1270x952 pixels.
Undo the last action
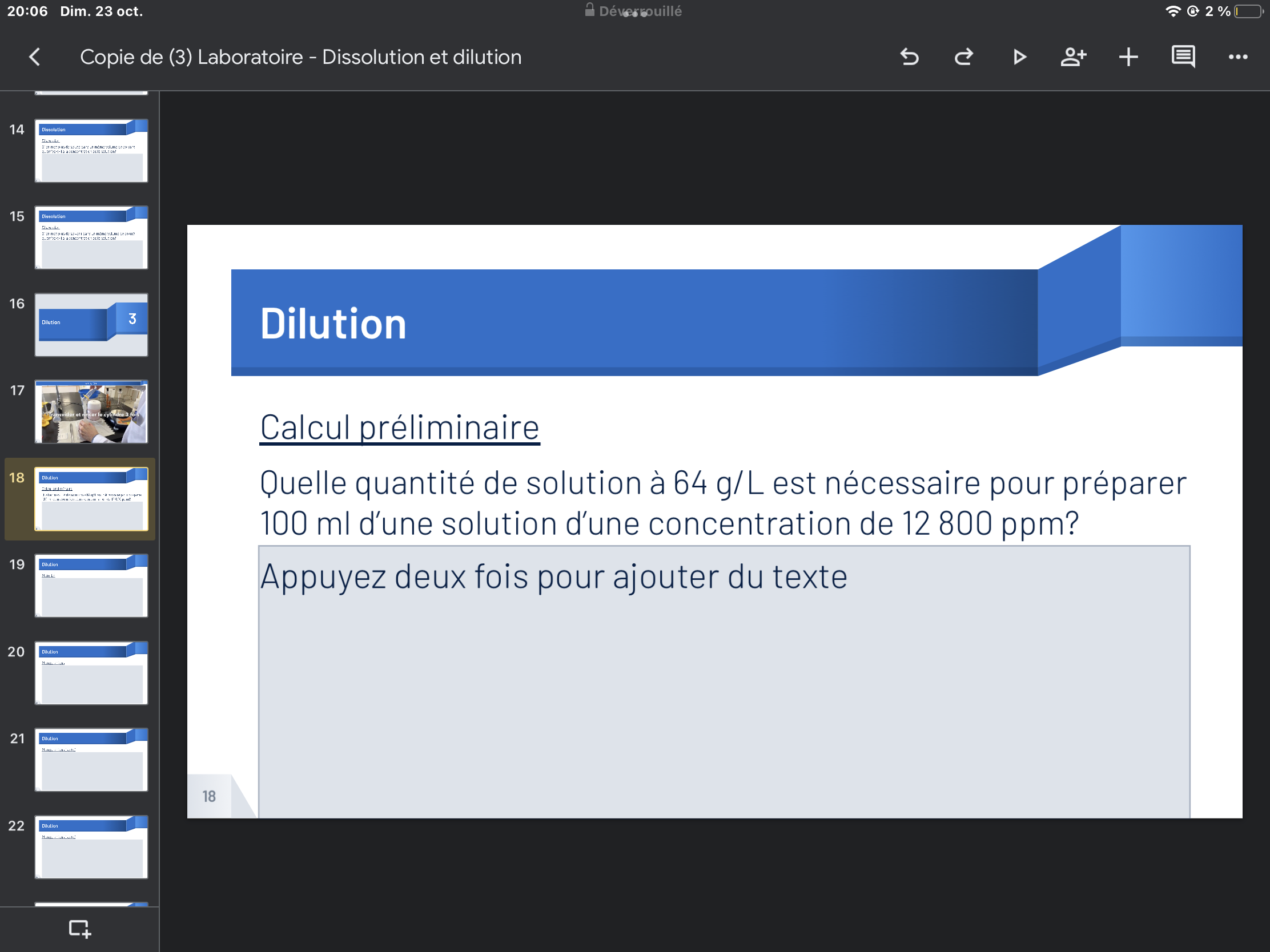(910, 57)
